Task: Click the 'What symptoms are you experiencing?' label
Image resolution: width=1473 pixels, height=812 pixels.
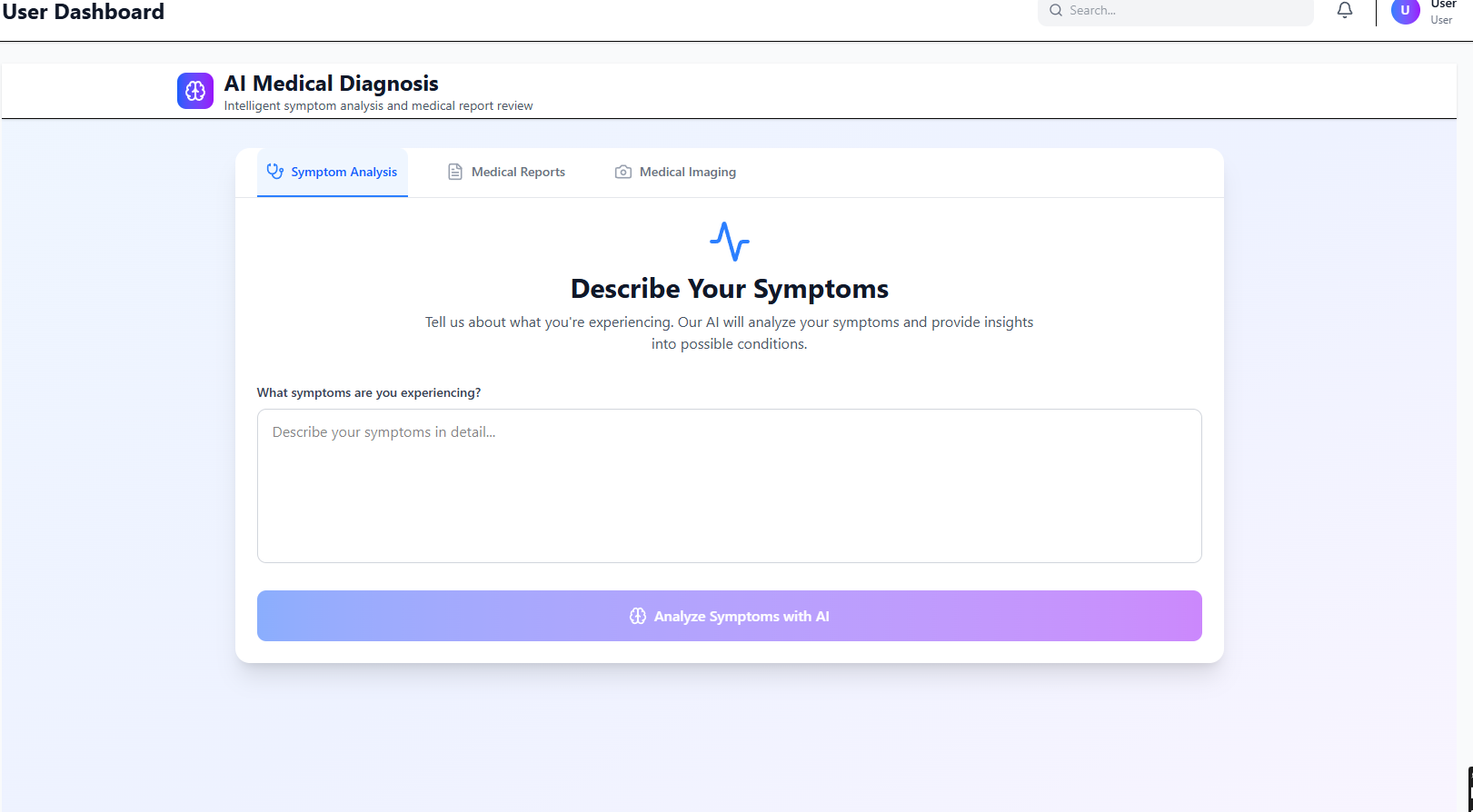Action: point(369,392)
